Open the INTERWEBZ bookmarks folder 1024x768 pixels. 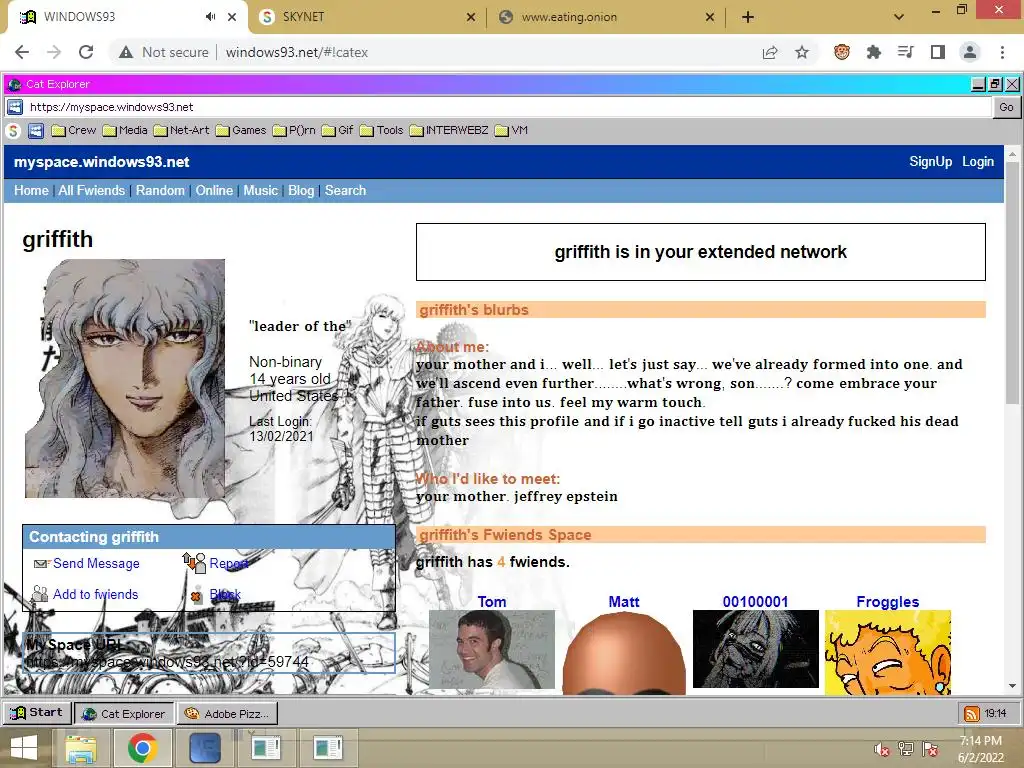click(x=449, y=131)
